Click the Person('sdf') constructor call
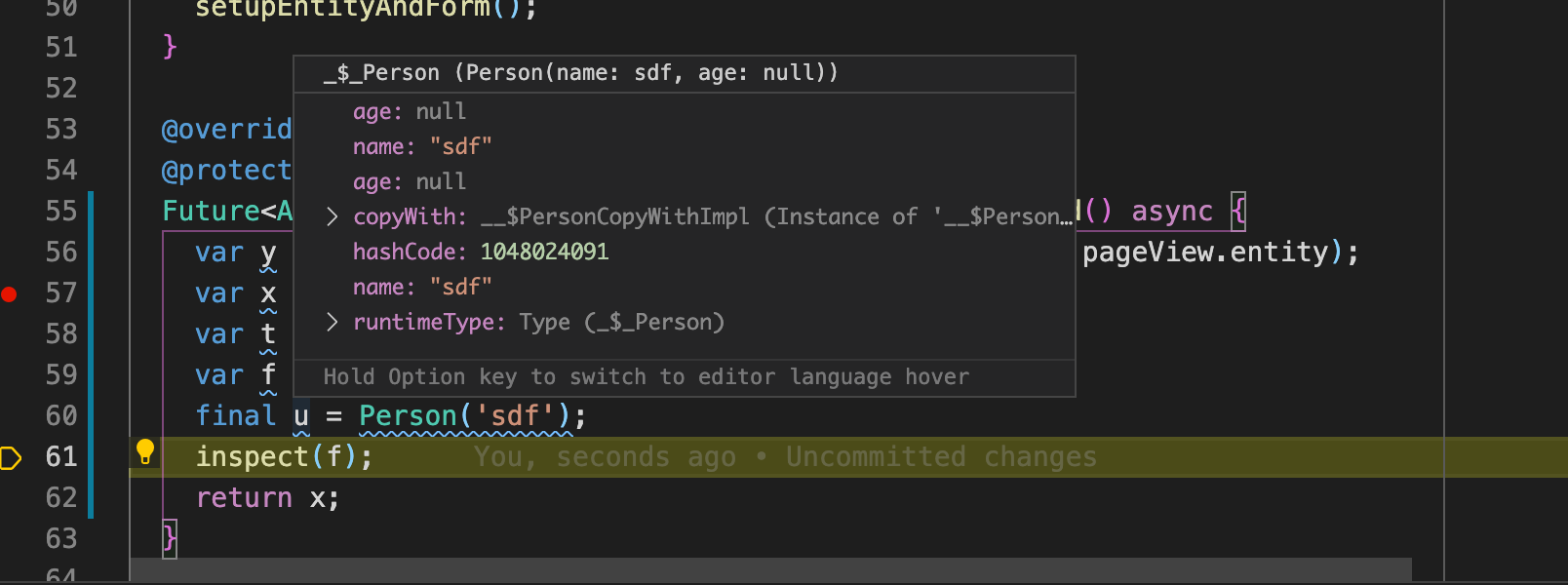This screenshot has width=1568, height=585. click(x=466, y=416)
